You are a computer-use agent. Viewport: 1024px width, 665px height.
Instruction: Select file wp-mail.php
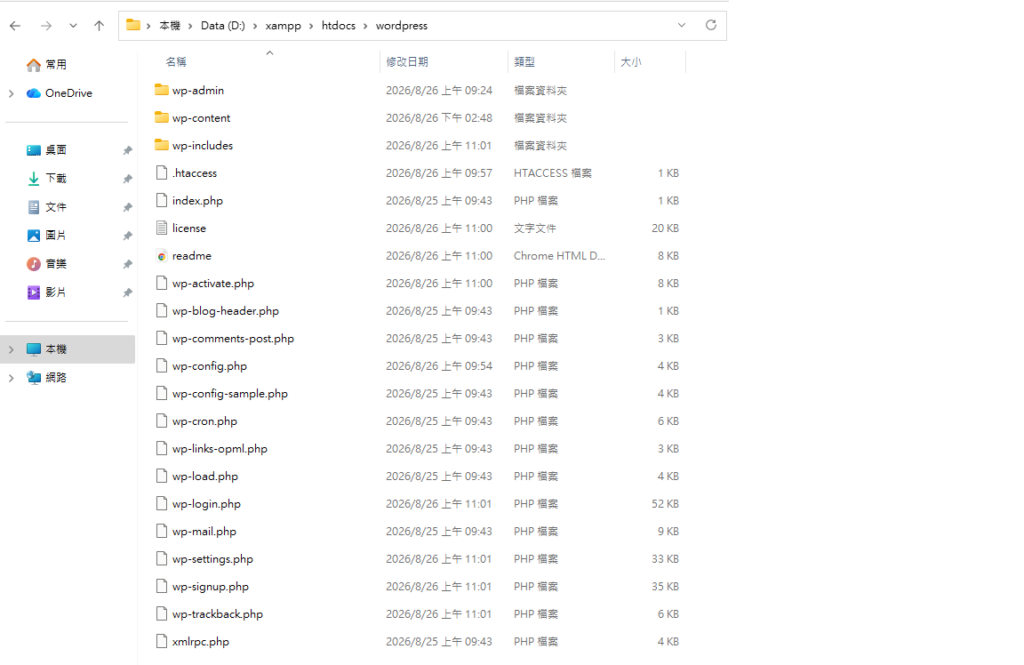[204, 532]
